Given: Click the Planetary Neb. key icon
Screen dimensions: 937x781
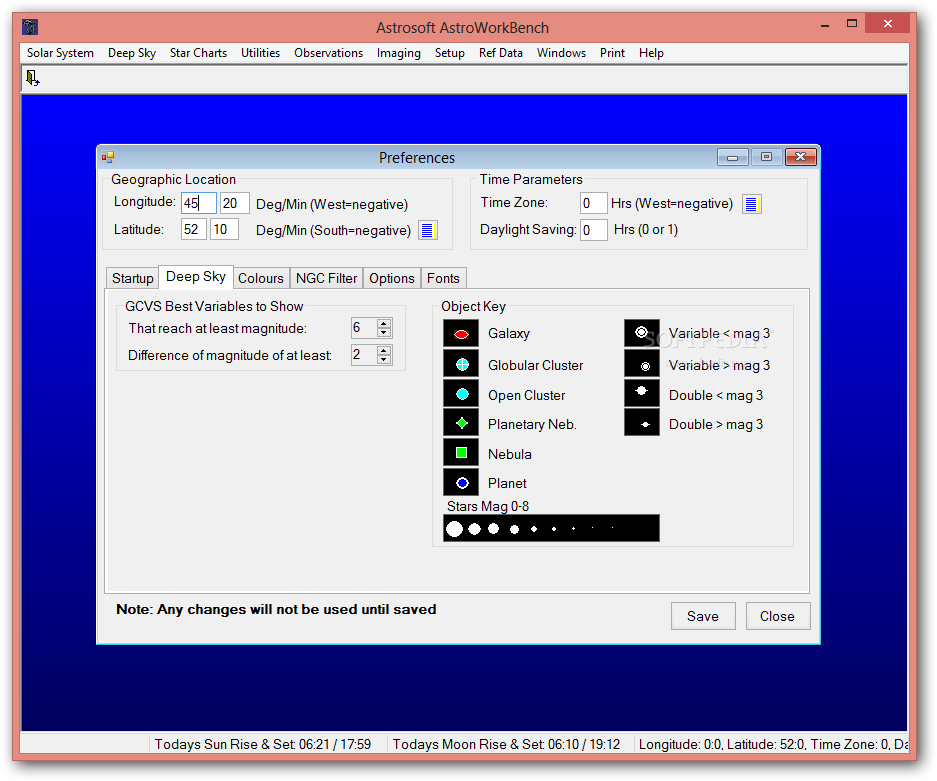Looking at the screenshot, I should [x=461, y=423].
